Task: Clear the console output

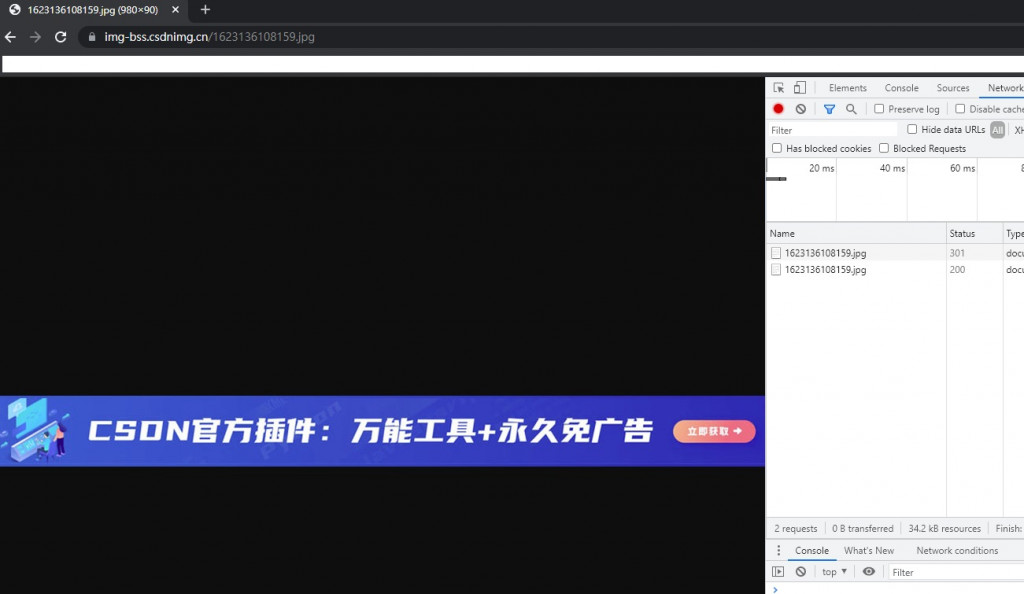Action: [x=801, y=572]
